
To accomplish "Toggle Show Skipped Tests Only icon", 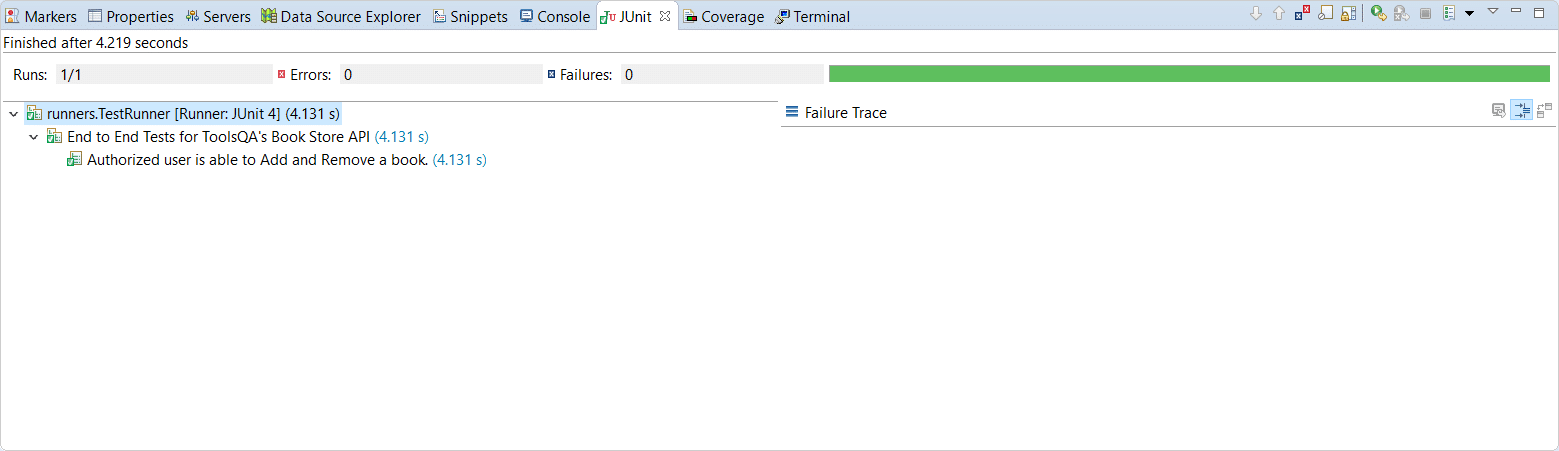I will pos(1325,14).
